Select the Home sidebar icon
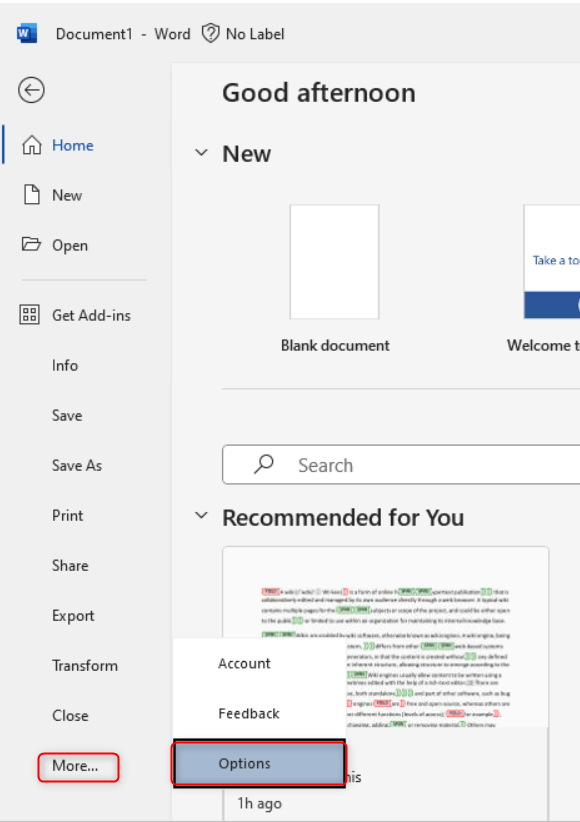Screen dimensions: 580x822 [30, 144]
